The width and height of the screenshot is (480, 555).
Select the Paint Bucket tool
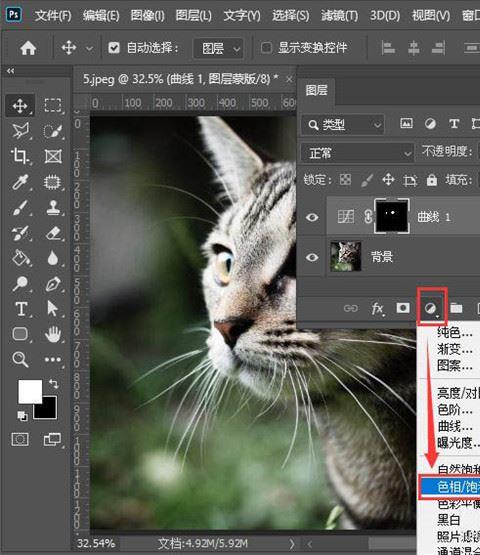tap(20, 258)
